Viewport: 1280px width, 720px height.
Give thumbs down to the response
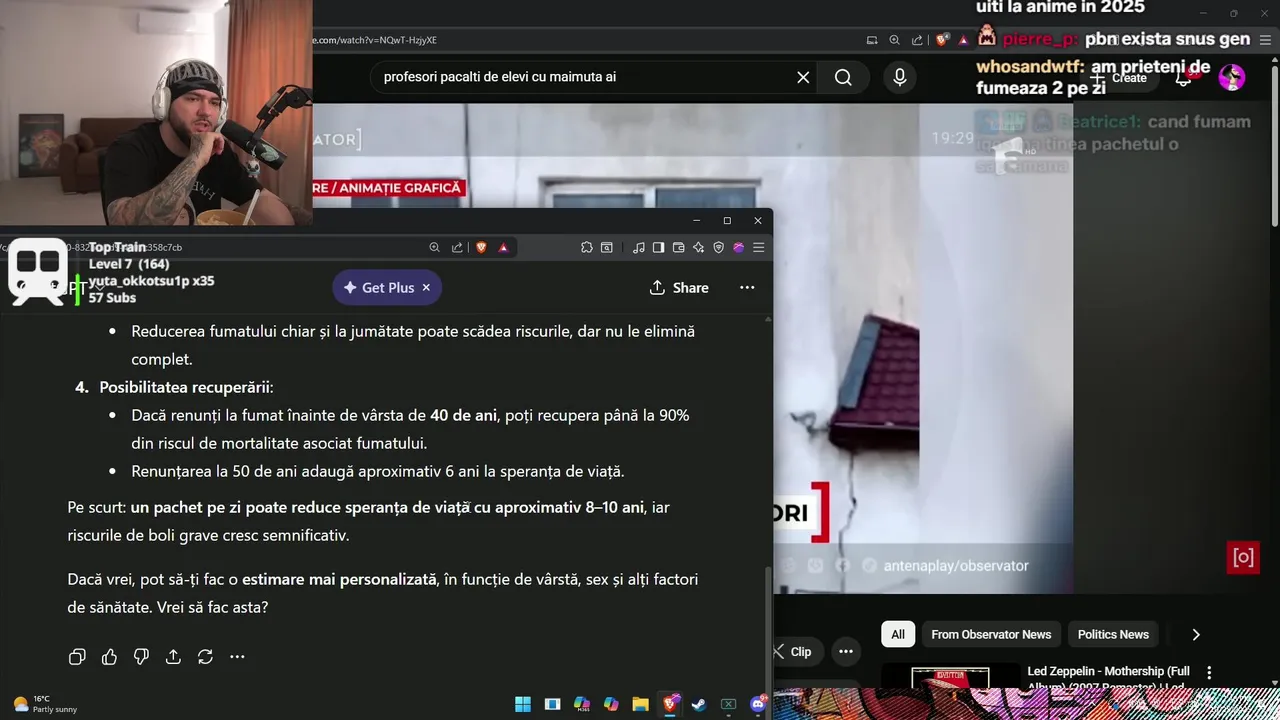(x=141, y=657)
